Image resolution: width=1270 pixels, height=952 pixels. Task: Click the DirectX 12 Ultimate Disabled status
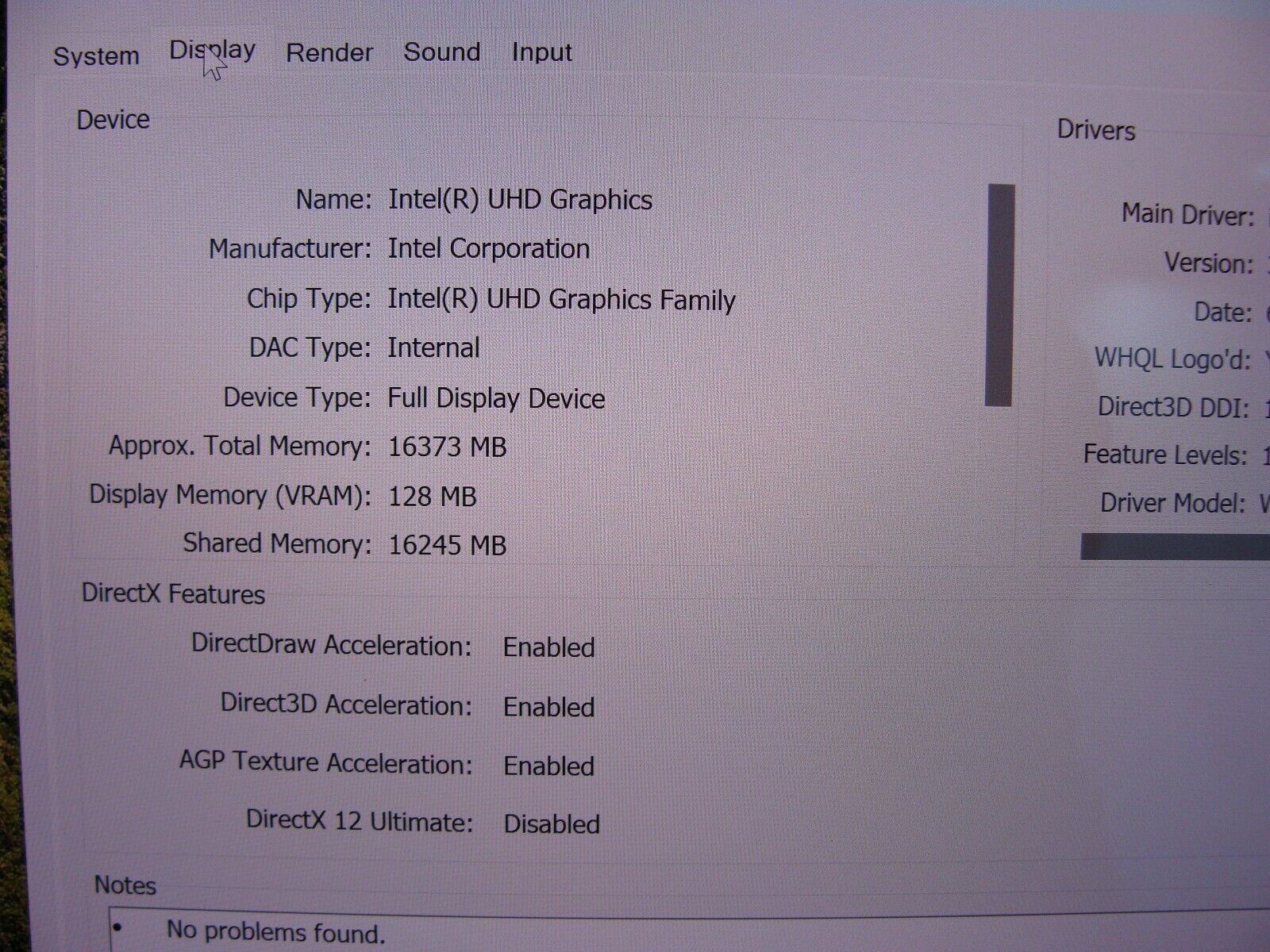pyautogui.click(x=552, y=823)
